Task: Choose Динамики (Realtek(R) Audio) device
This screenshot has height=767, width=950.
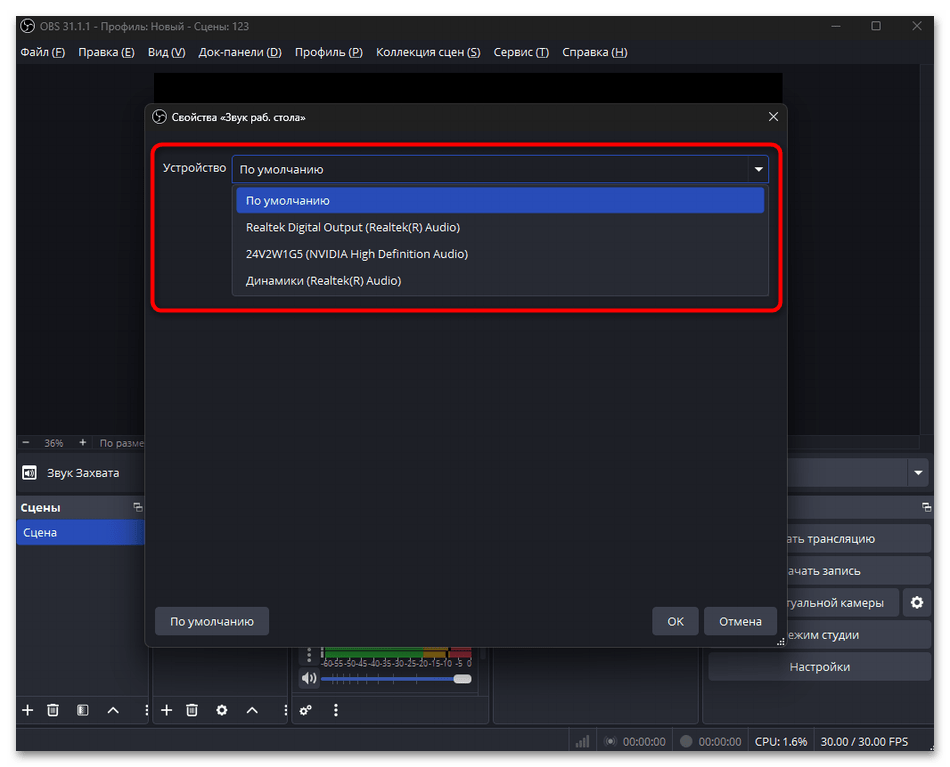Action: [500, 281]
